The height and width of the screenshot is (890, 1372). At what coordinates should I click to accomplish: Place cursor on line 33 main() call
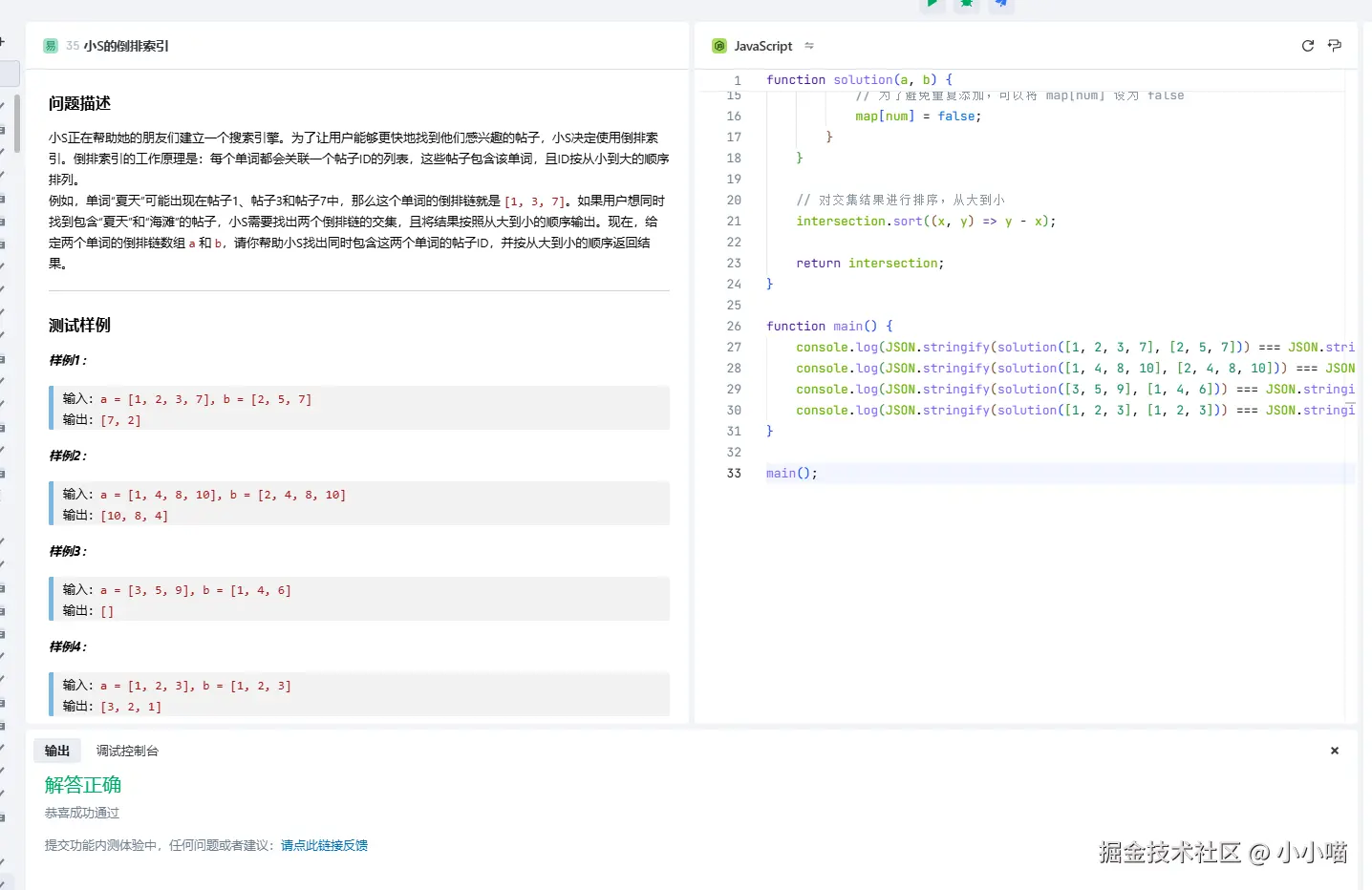click(792, 474)
